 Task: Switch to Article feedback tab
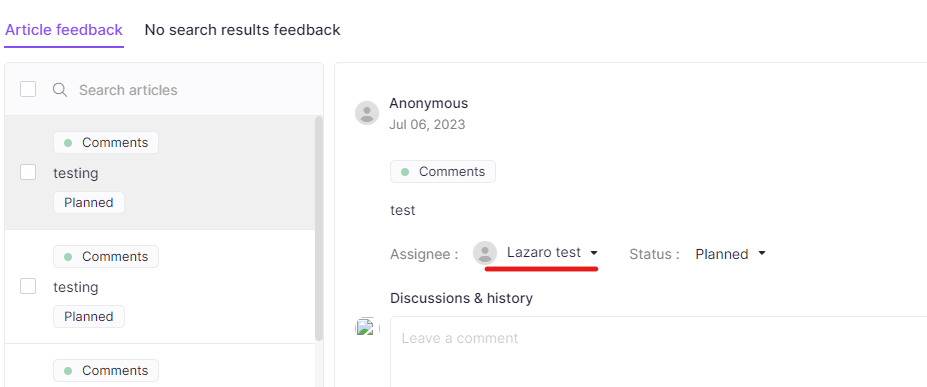64,30
